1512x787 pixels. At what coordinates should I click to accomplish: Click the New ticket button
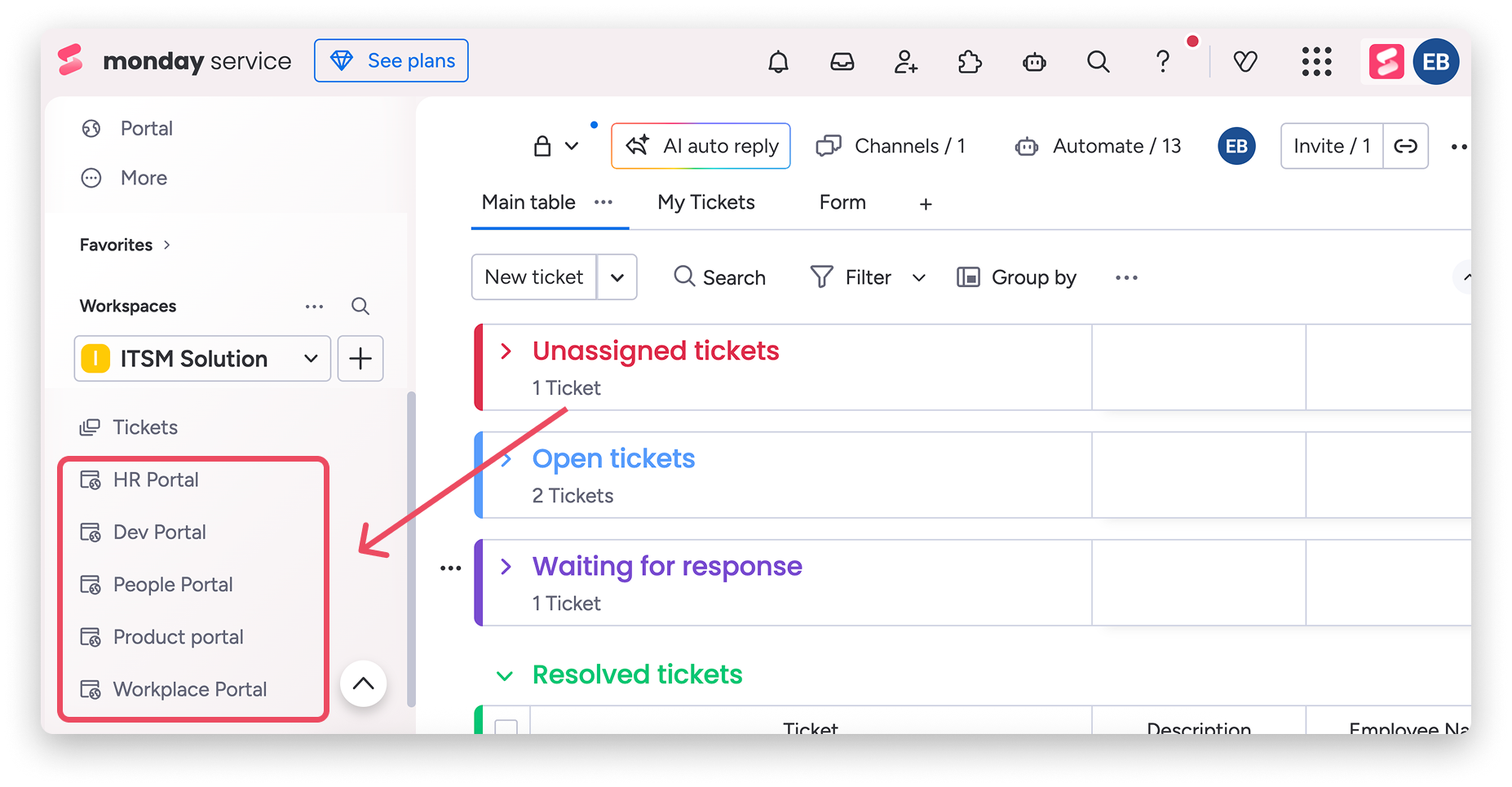coord(534,277)
